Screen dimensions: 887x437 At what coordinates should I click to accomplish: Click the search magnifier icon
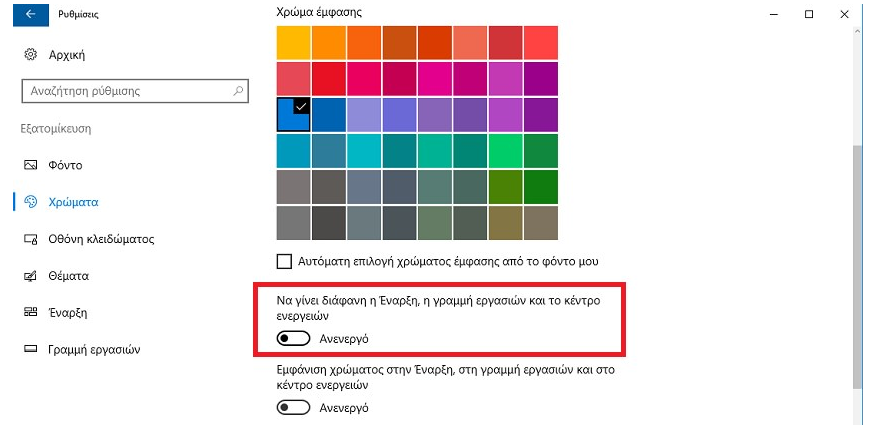[x=238, y=91]
